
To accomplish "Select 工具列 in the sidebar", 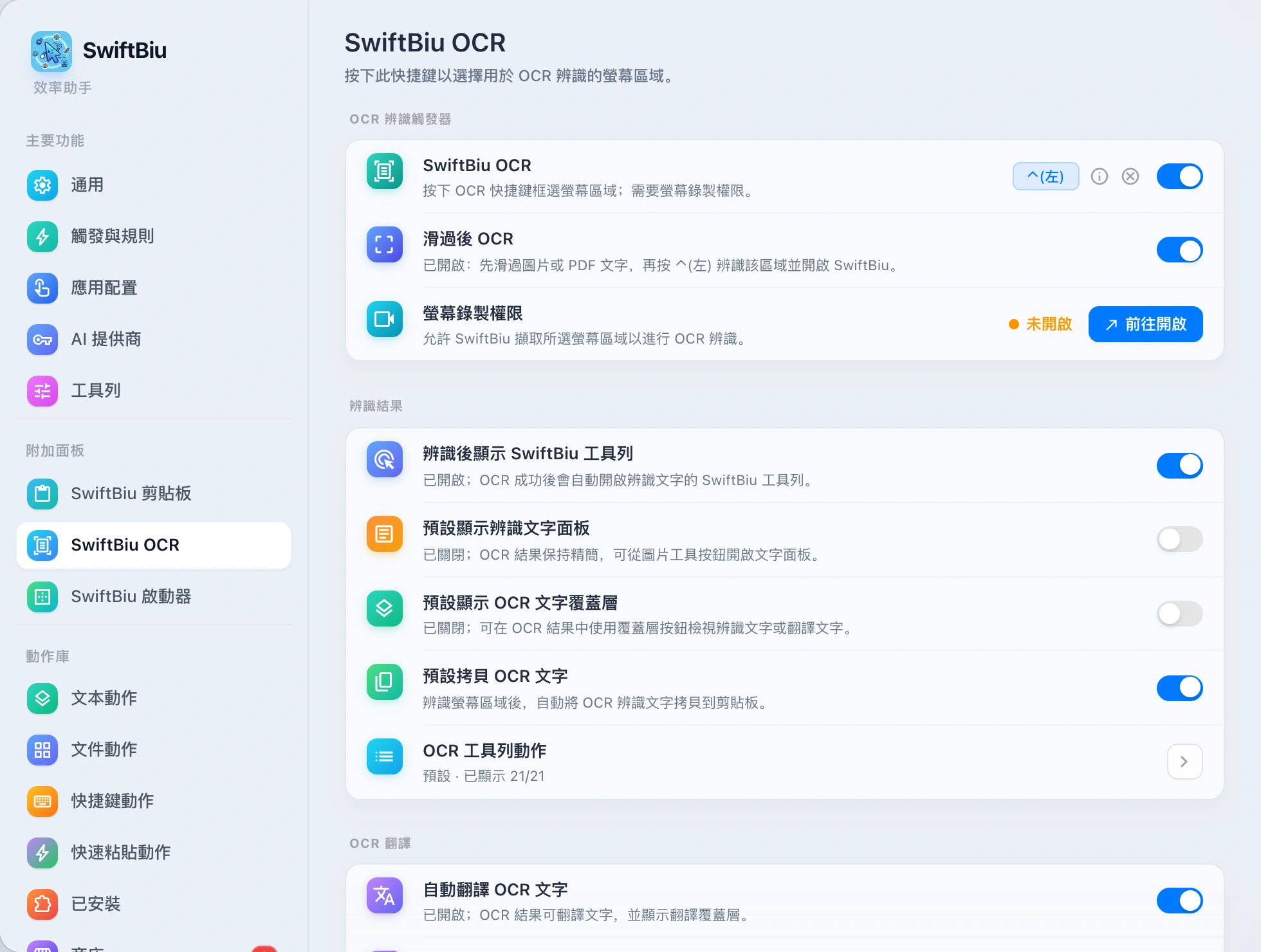I will (154, 391).
